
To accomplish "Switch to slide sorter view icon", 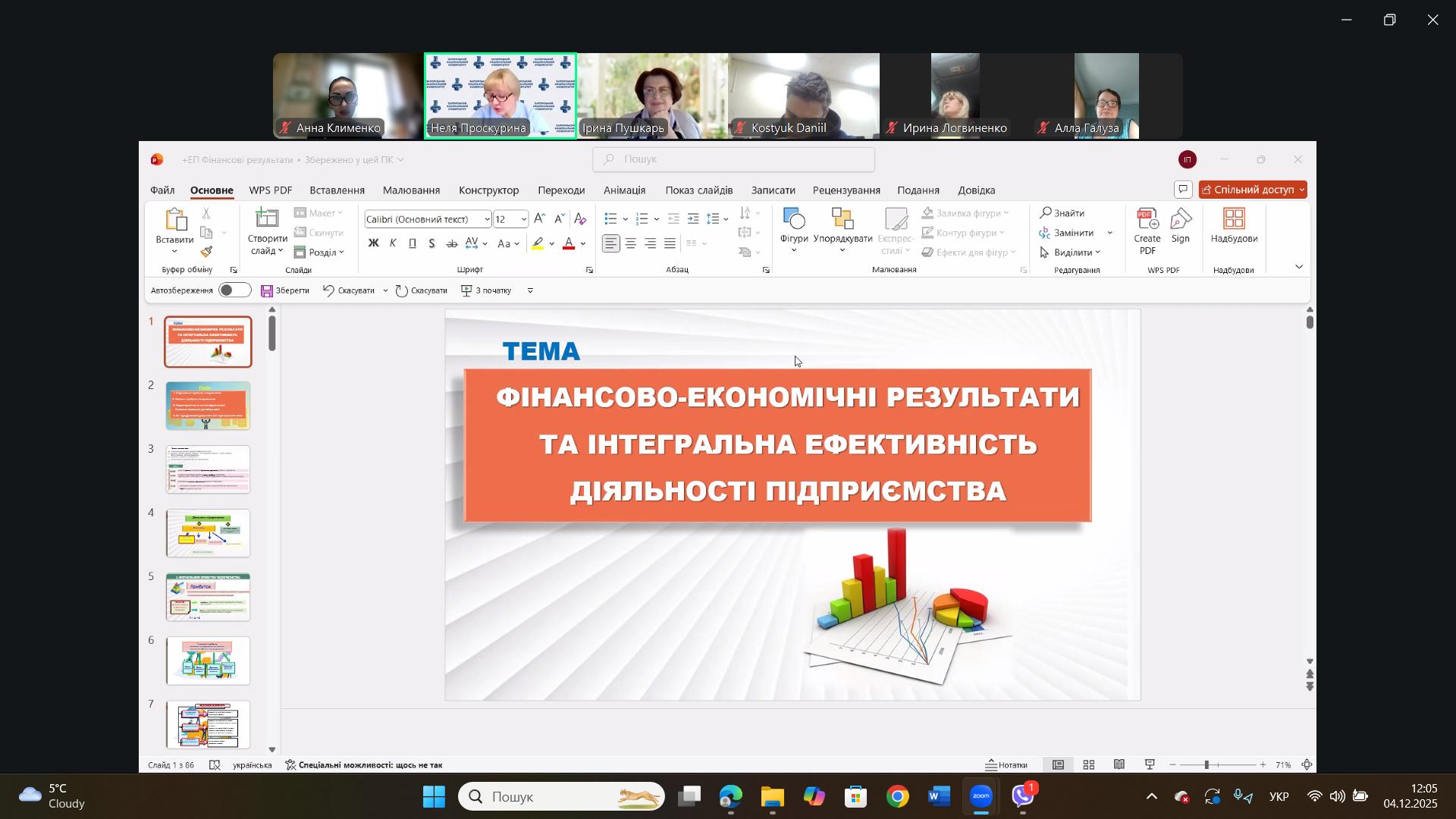I will click(x=1089, y=765).
